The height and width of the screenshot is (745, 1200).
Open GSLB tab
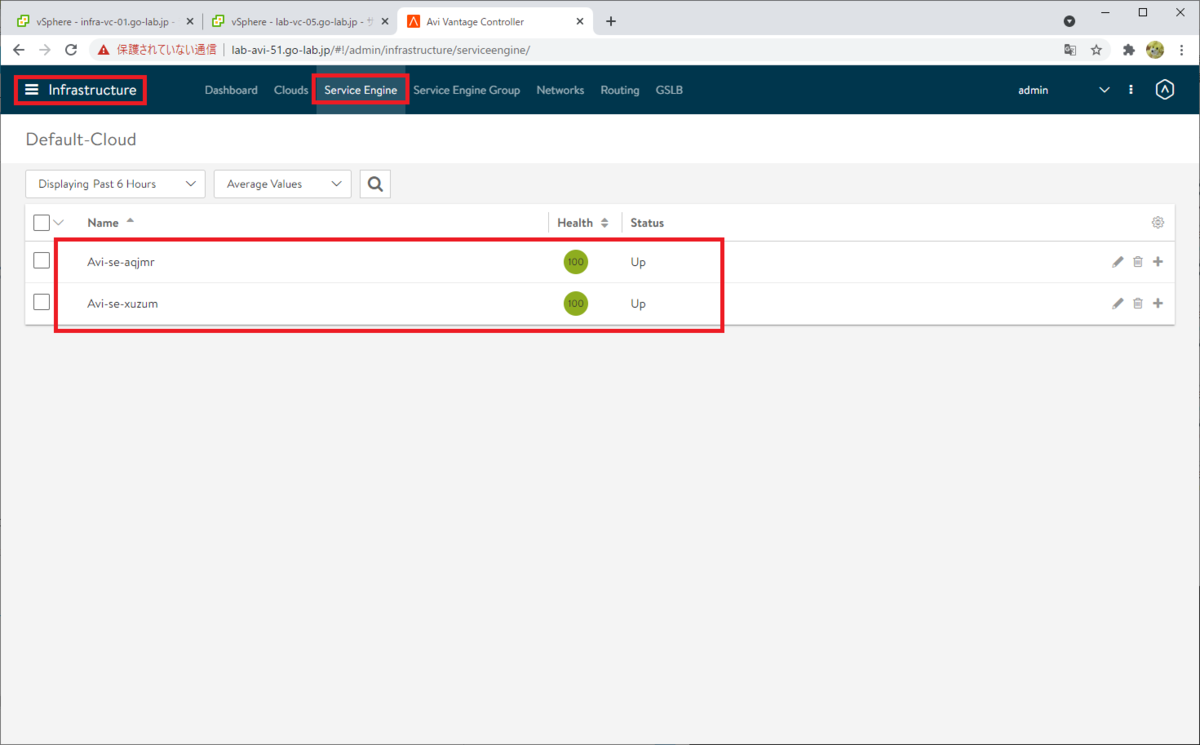tap(669, 90)
